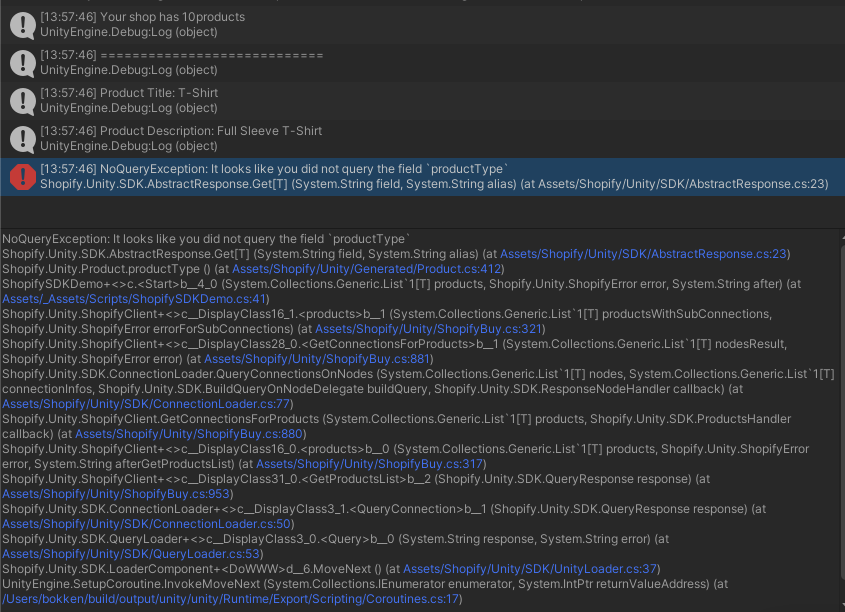Open AbstractResponse.cs:23 stack trace link
This screenshot has height=612, width=845.
pyautogui.click(x=643, y=254)
